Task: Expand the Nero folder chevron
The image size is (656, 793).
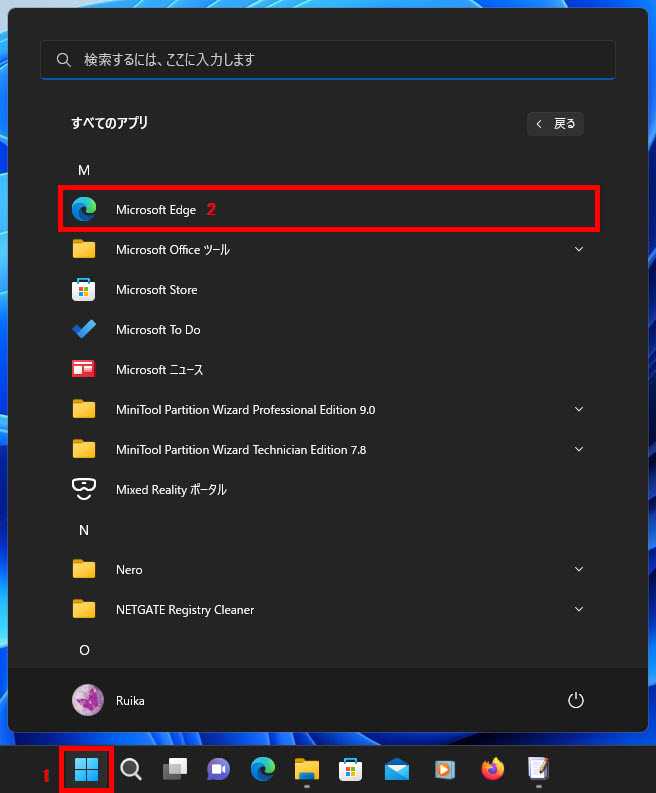Action: click(x=578, y=570)
